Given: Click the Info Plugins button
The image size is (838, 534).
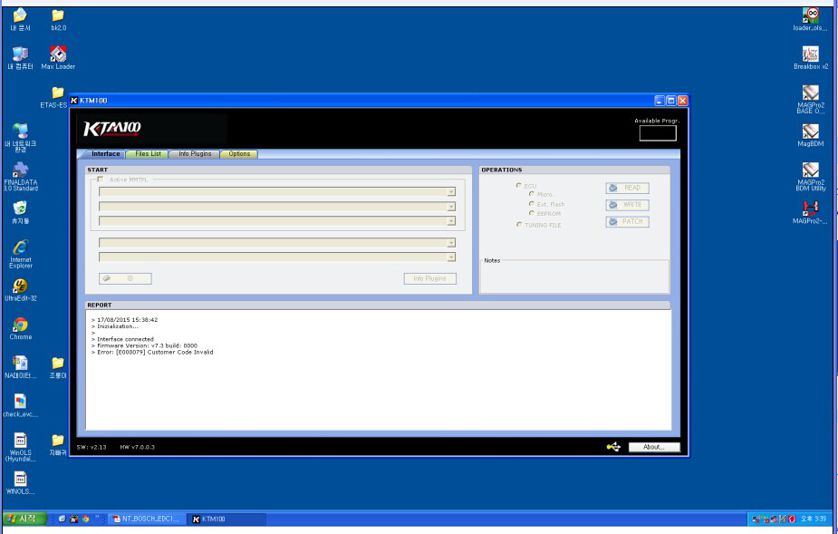Looking at the screenshot, I should [430, 278].
